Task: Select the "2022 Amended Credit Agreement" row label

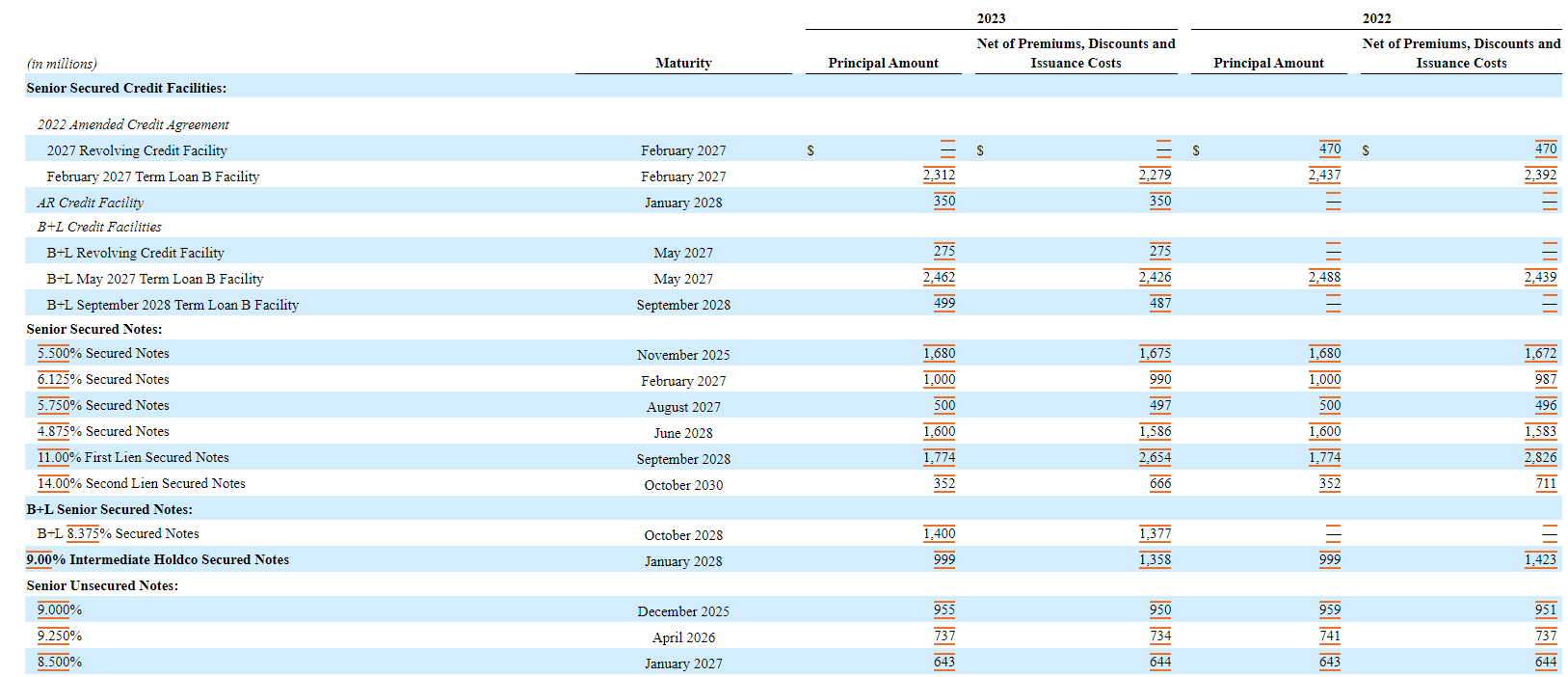Action: (x=133, y=124)
